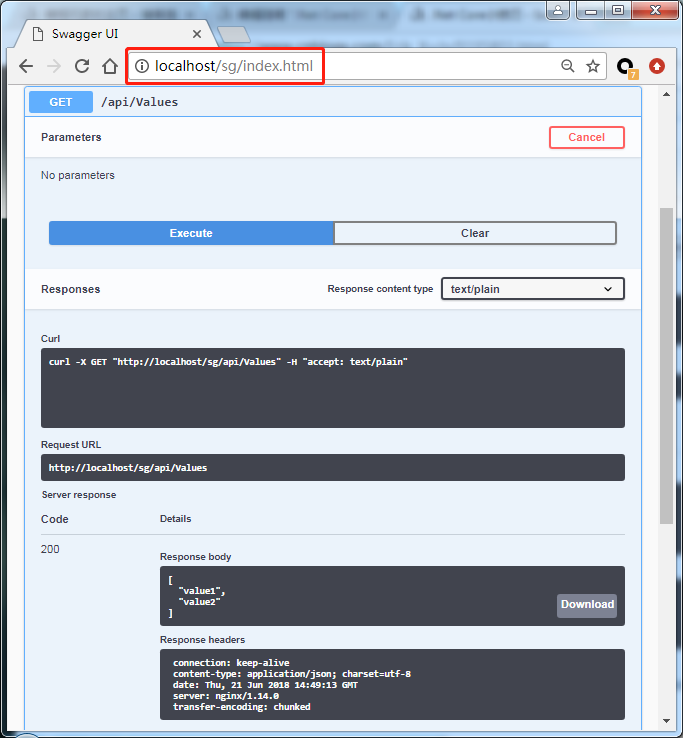Click the No parameters text
Screen dimensions: 683x738
click(78, 175)
